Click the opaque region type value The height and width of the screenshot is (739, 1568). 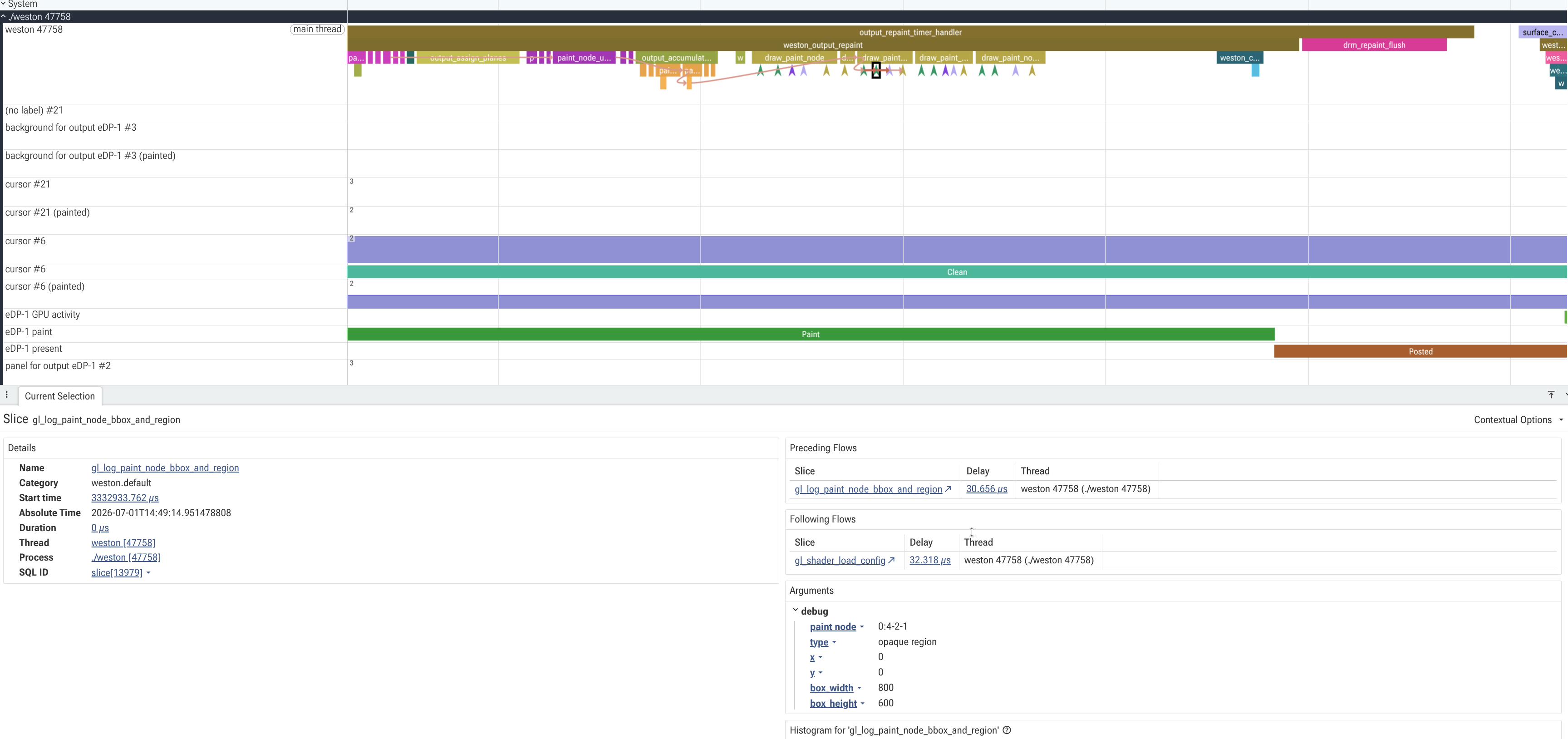pos(907,642)
